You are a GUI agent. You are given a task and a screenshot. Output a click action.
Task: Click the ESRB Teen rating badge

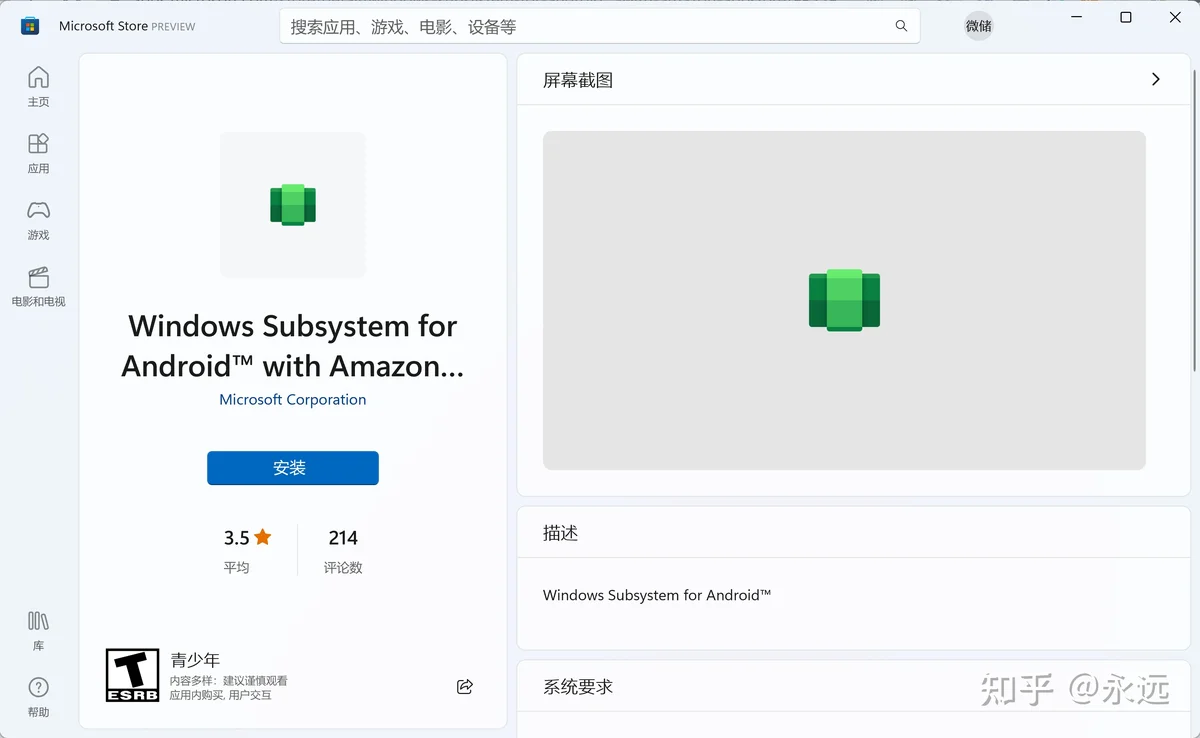pyautogui.click(x=132, y=675)
